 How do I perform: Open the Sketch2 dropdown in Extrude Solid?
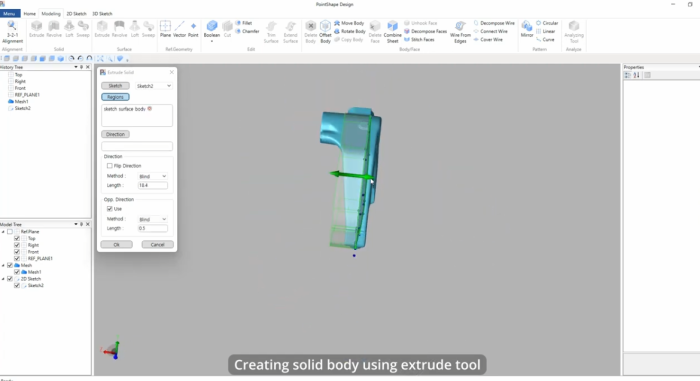point(154,86)
